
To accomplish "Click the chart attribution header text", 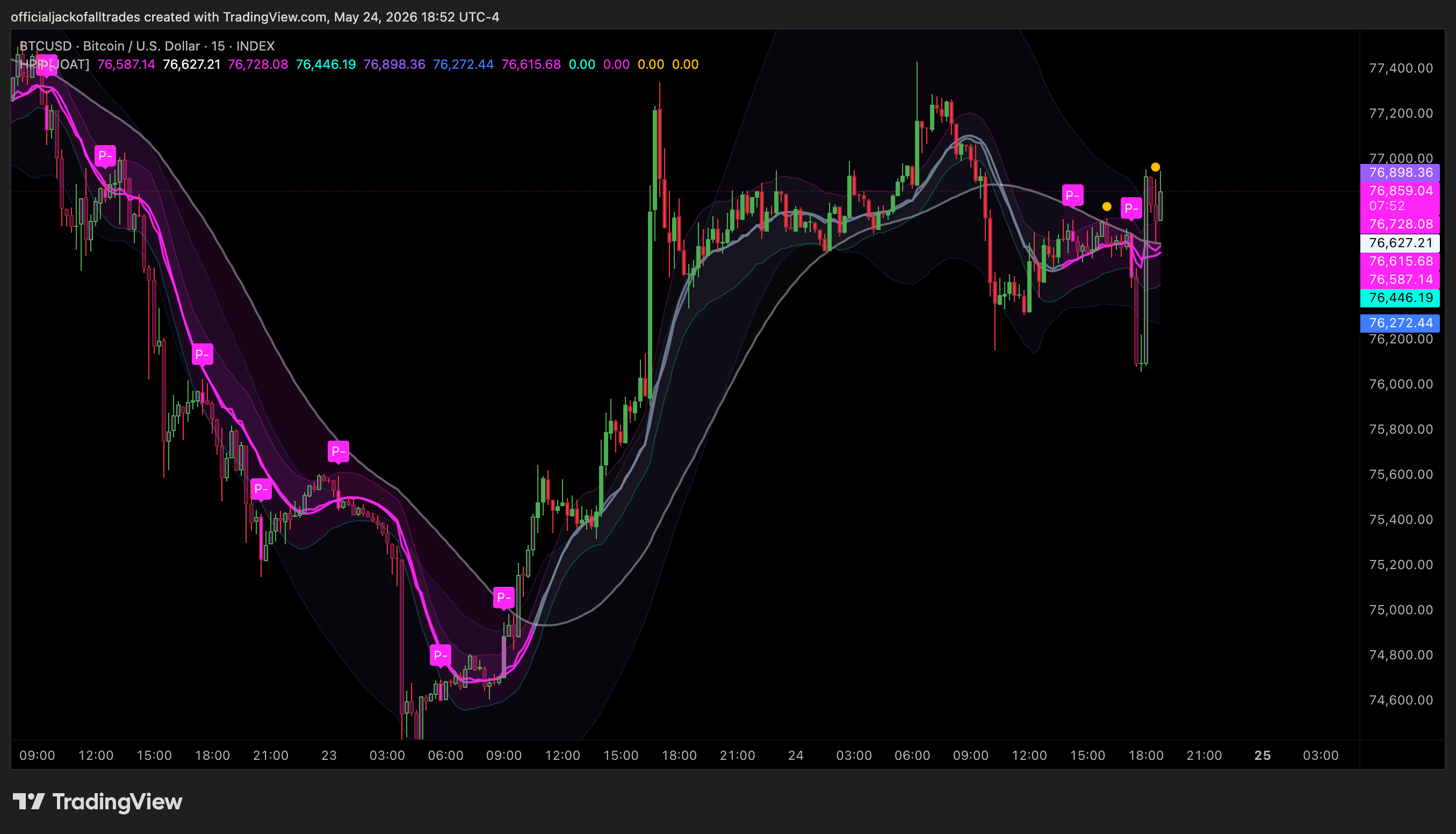I will [255, 17].
